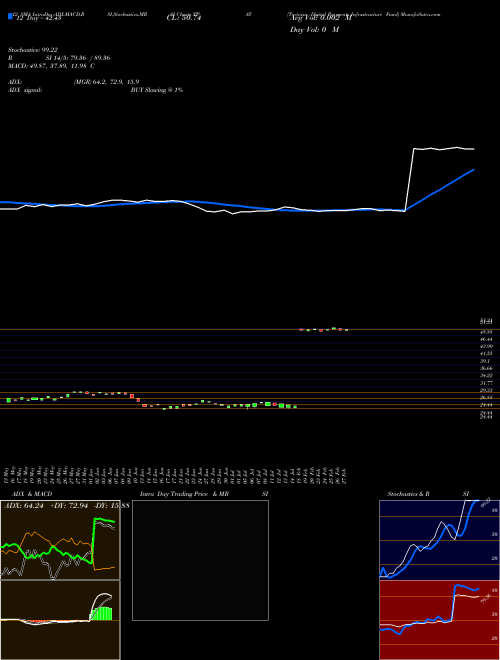This screenshot has height=660, width=500.
Task: Click the '+DY: 72.94' reading in ADX panel
Action: coord(70,505)
